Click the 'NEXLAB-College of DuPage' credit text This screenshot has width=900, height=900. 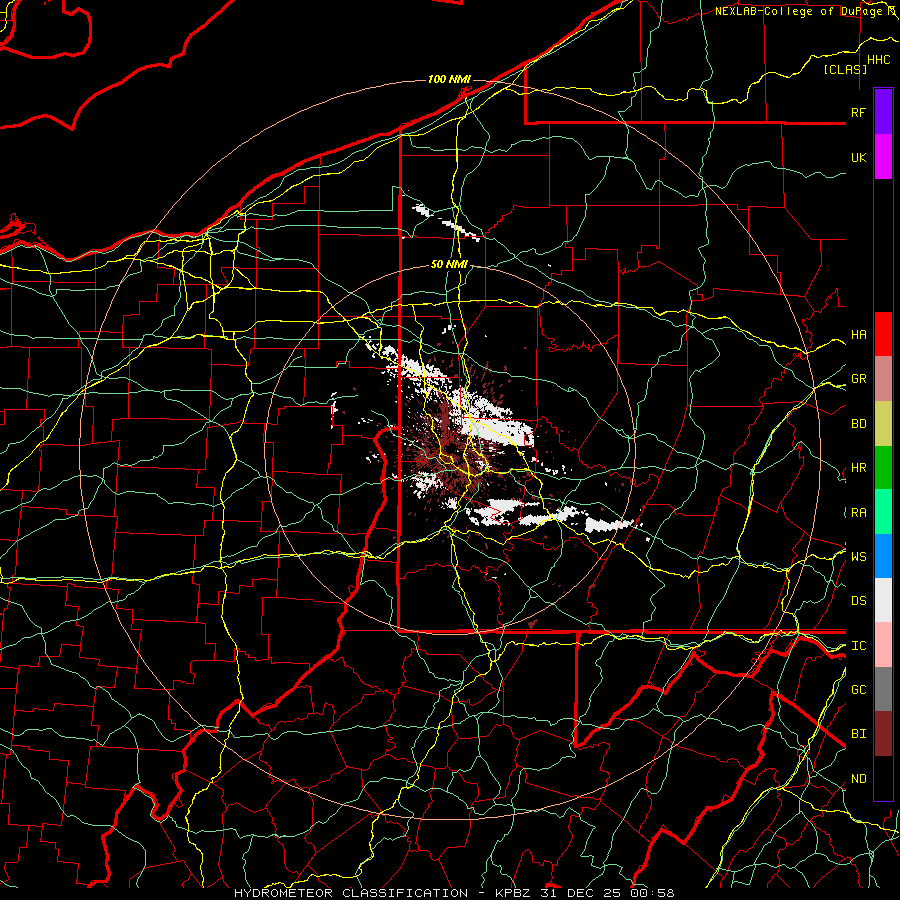tap(799, 11)
